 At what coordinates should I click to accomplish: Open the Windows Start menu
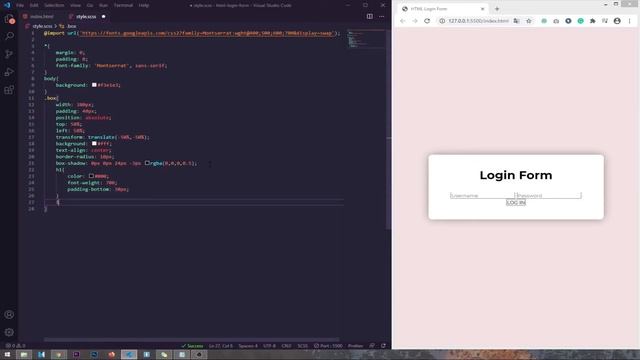[7, 354]
